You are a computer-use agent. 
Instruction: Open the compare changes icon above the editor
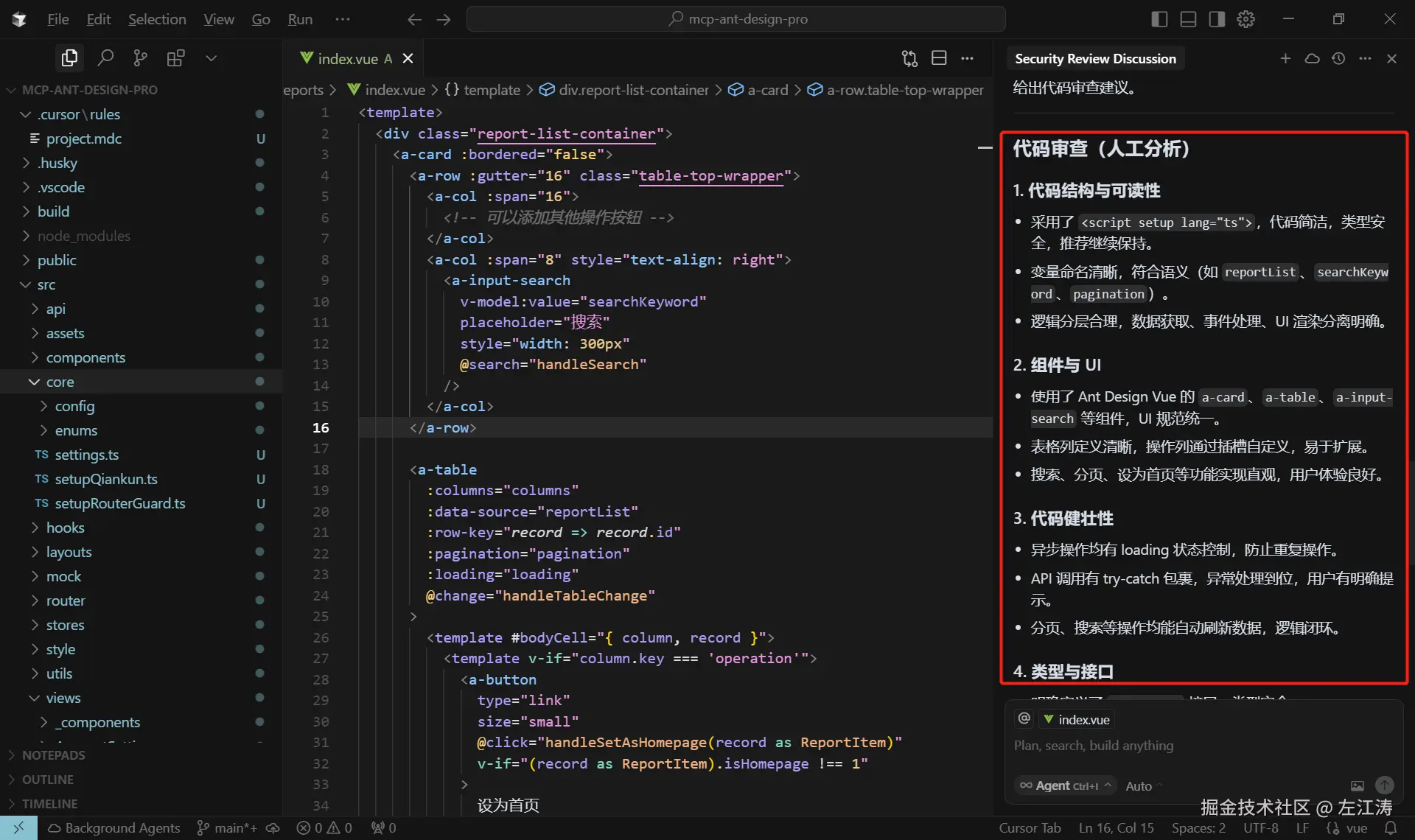tap(909, 57)
